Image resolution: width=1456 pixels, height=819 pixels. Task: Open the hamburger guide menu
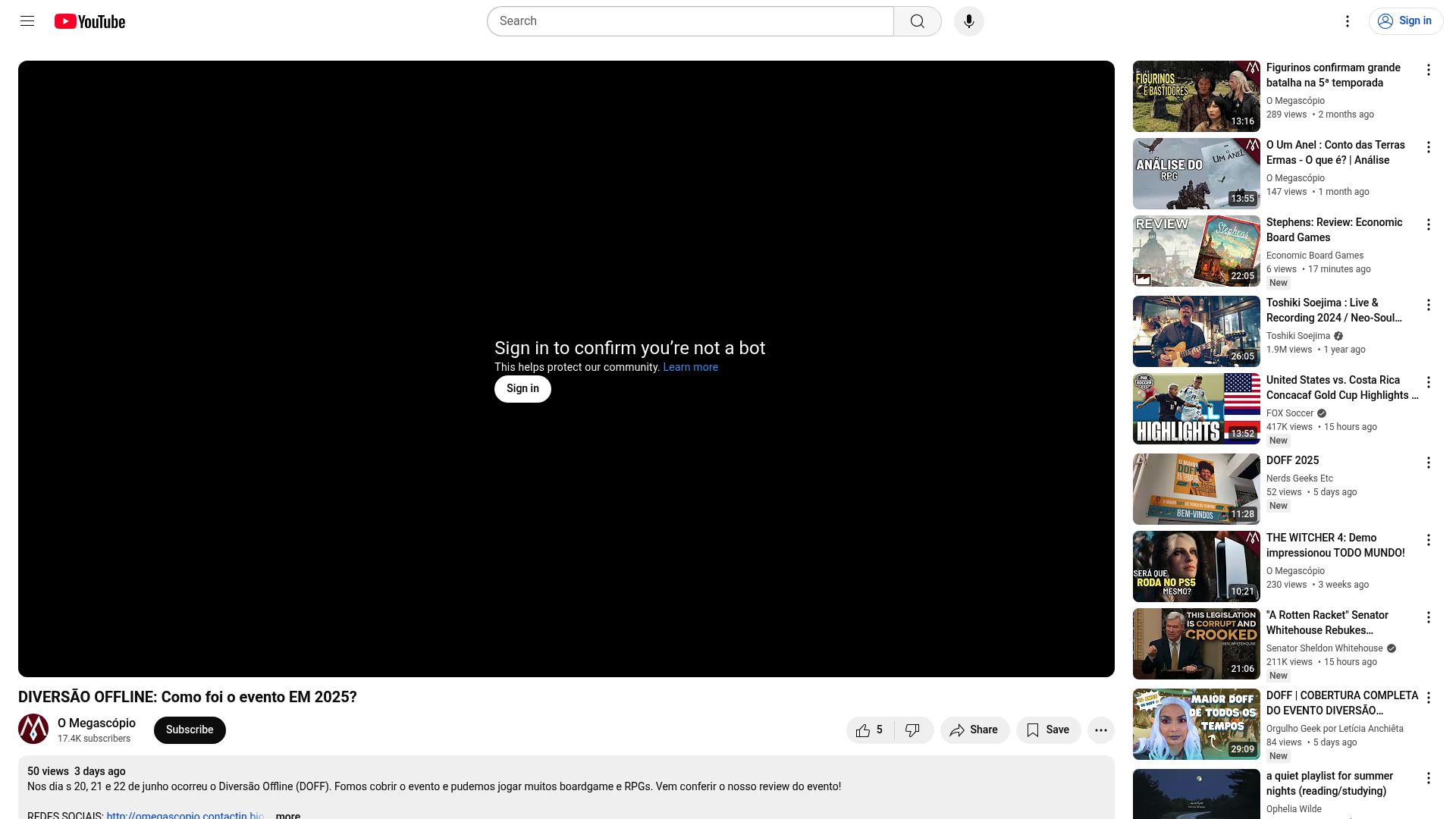[x=27, y=21]
